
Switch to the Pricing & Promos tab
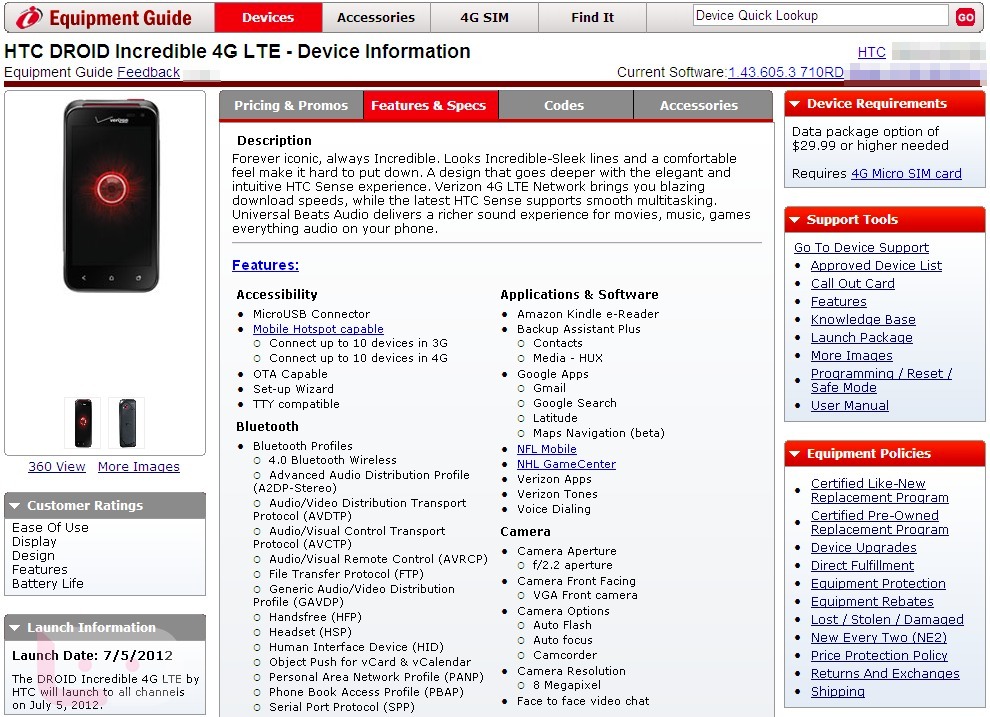click(291, 105)
